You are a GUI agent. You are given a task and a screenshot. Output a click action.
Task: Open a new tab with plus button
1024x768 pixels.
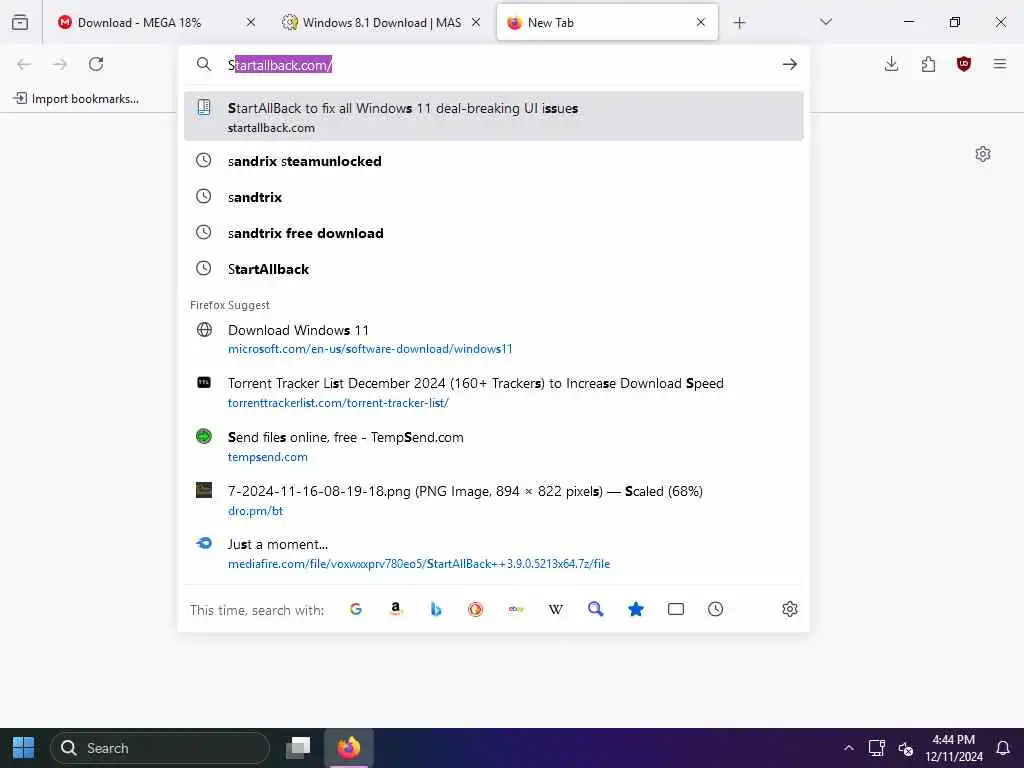(x=739, y=23)
